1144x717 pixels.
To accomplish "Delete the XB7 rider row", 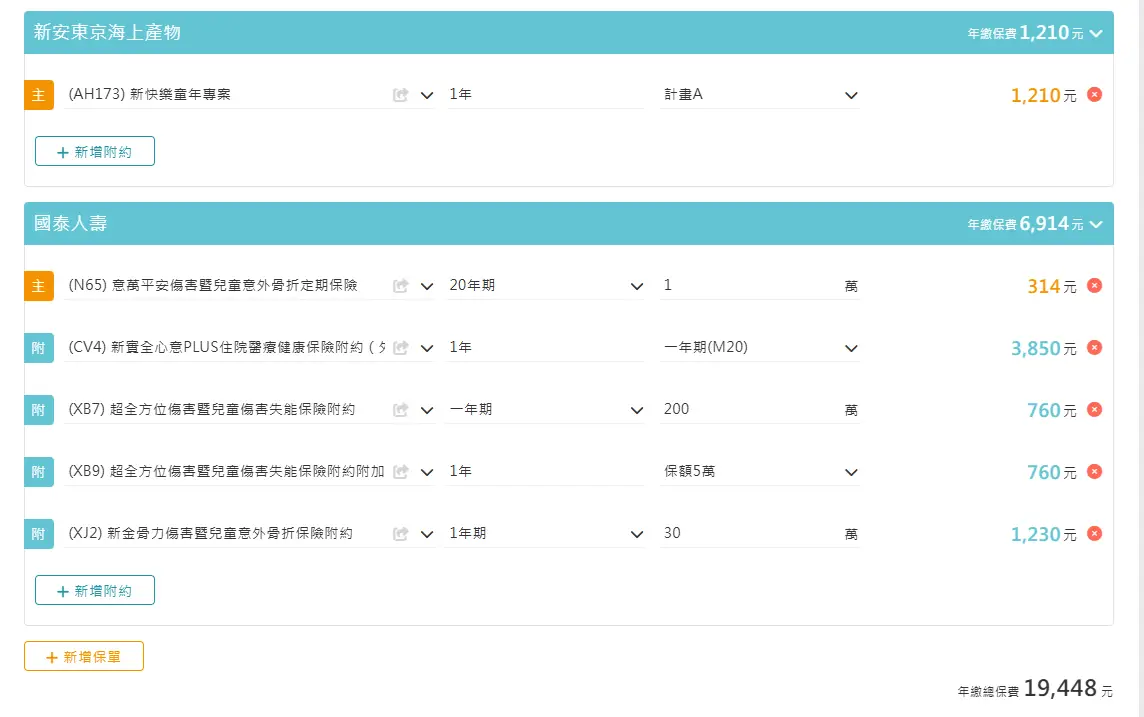I will (x=1094, y=410).
